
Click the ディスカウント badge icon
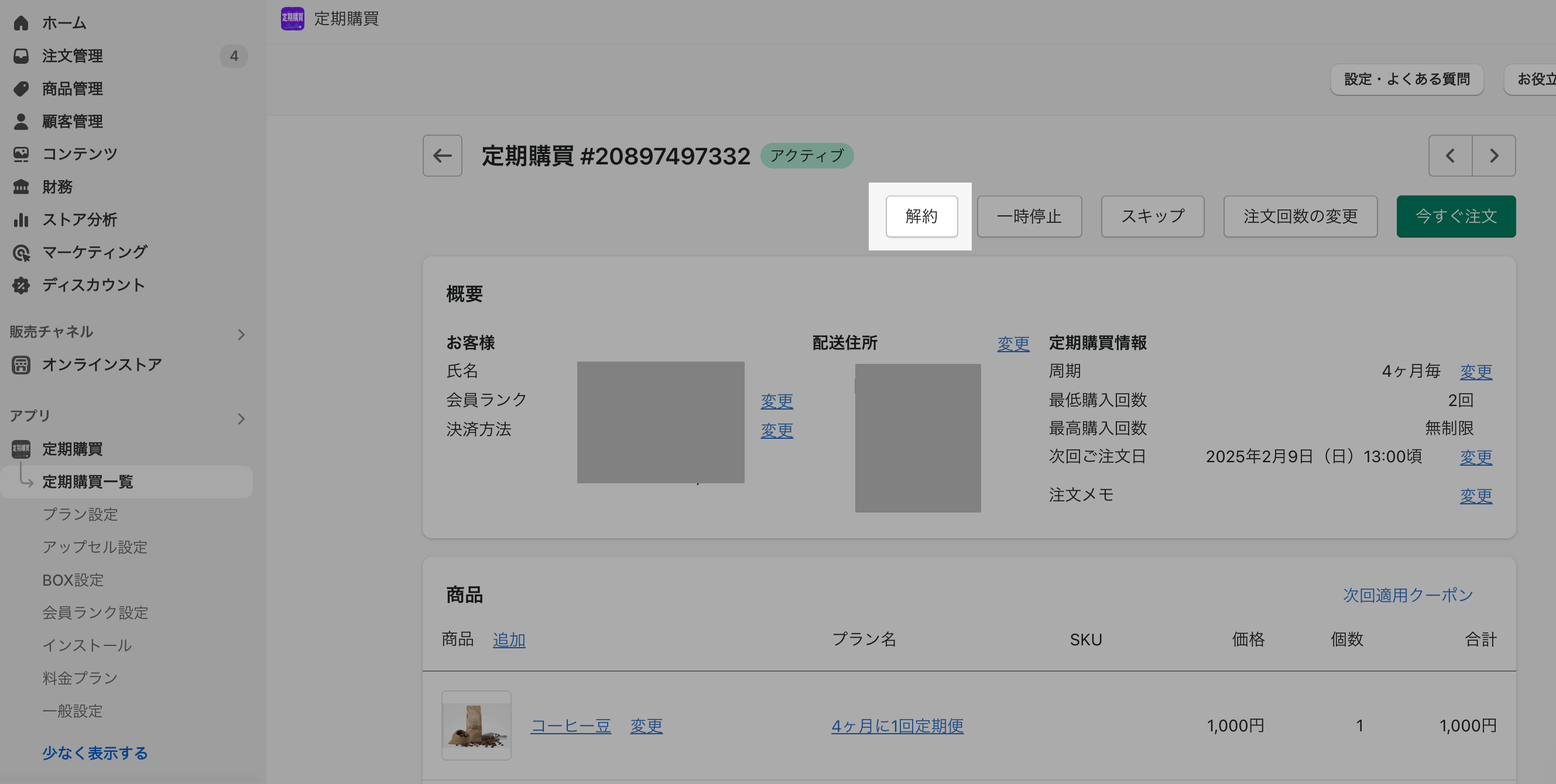pos(21,285)
